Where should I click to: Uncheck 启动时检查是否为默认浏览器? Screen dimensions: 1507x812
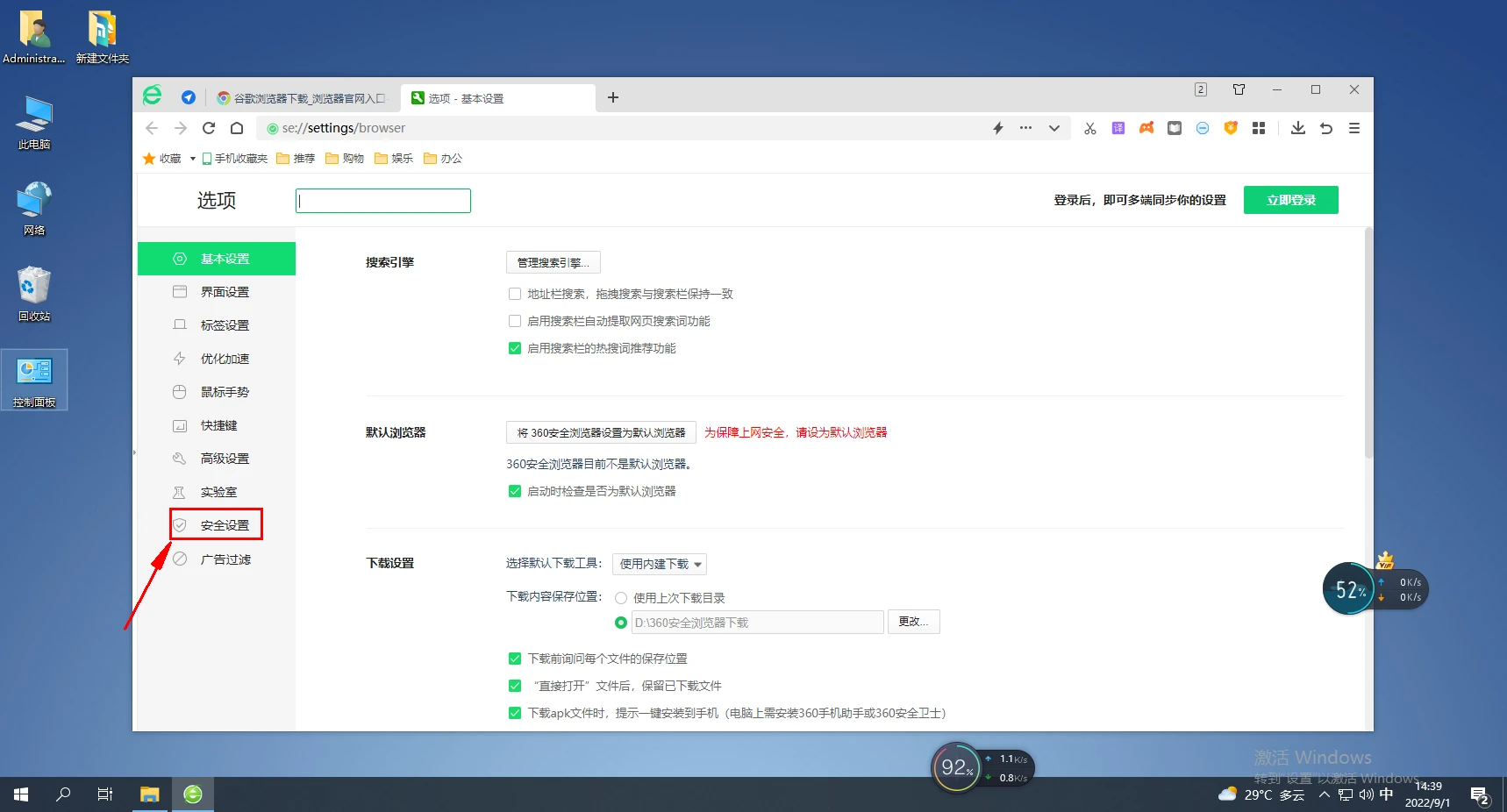click(515, 491)
